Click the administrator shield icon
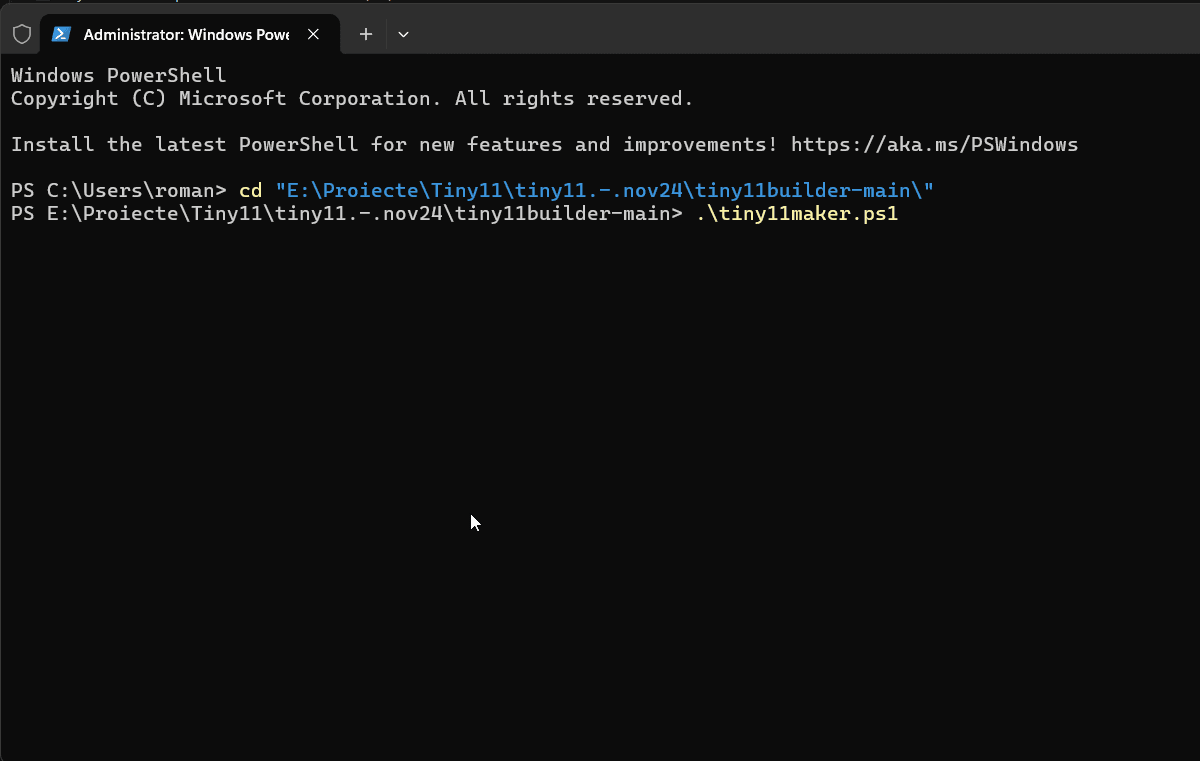 [21, 34]
